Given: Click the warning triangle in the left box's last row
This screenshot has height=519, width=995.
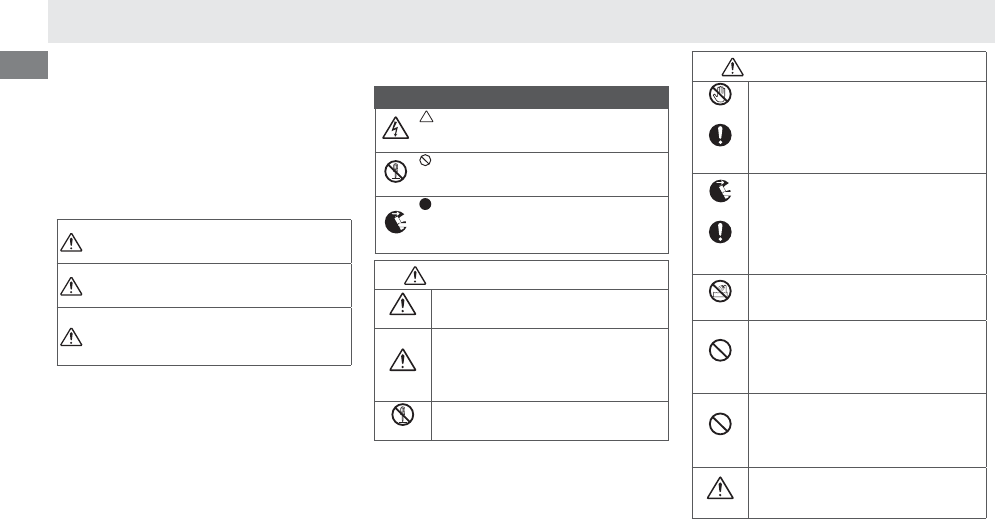Looking at the screenshot, I should pyautogui.click(x=70, y=336).
